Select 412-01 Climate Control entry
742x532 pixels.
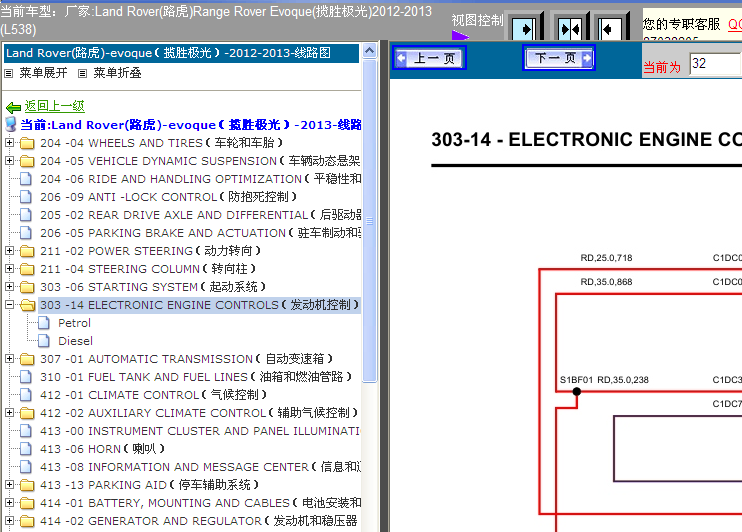click(x=154, y=395)
